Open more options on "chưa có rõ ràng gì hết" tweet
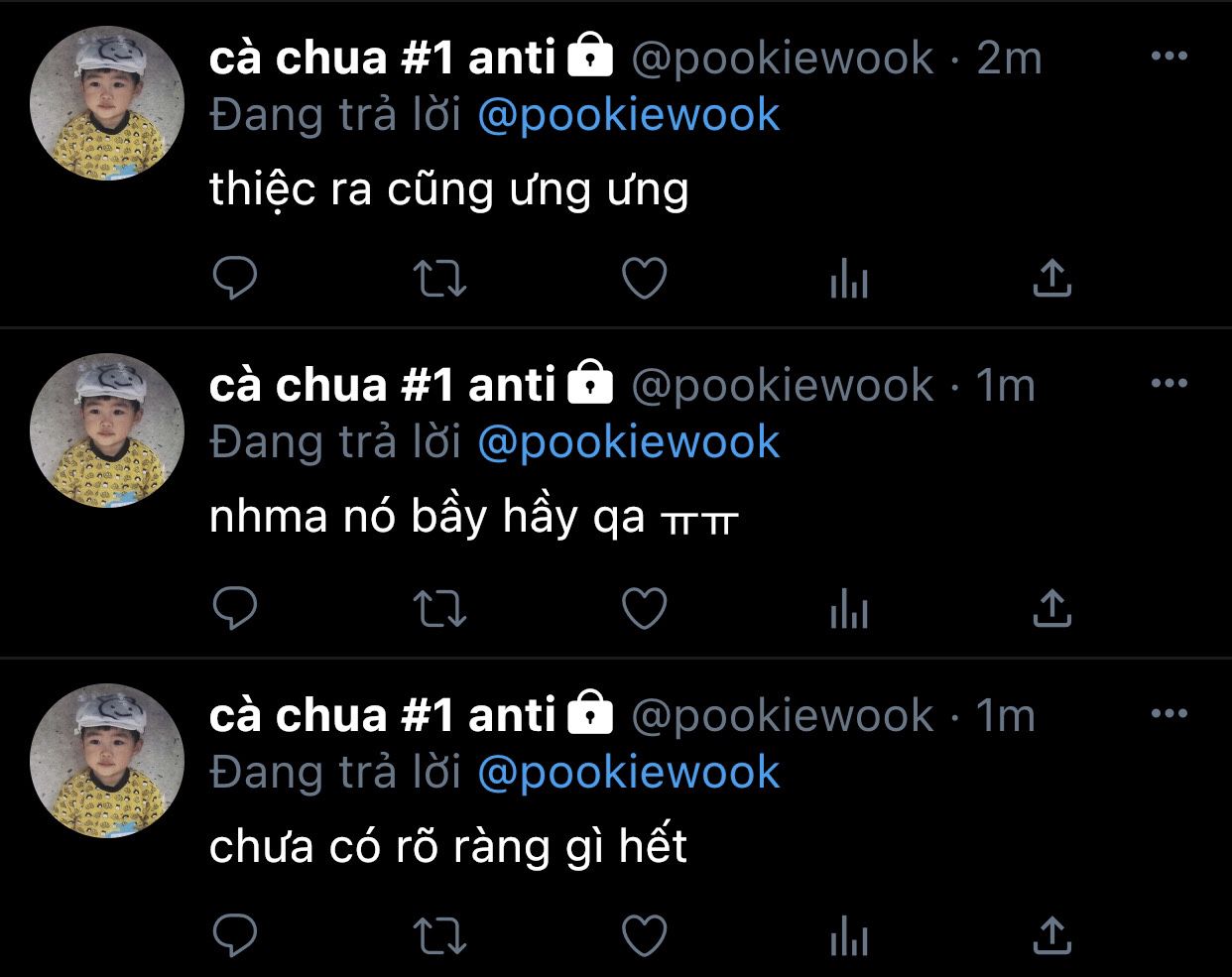The width and height of the screenshot is (1232, 977). pyautogui.click(x=1170, y=713)
